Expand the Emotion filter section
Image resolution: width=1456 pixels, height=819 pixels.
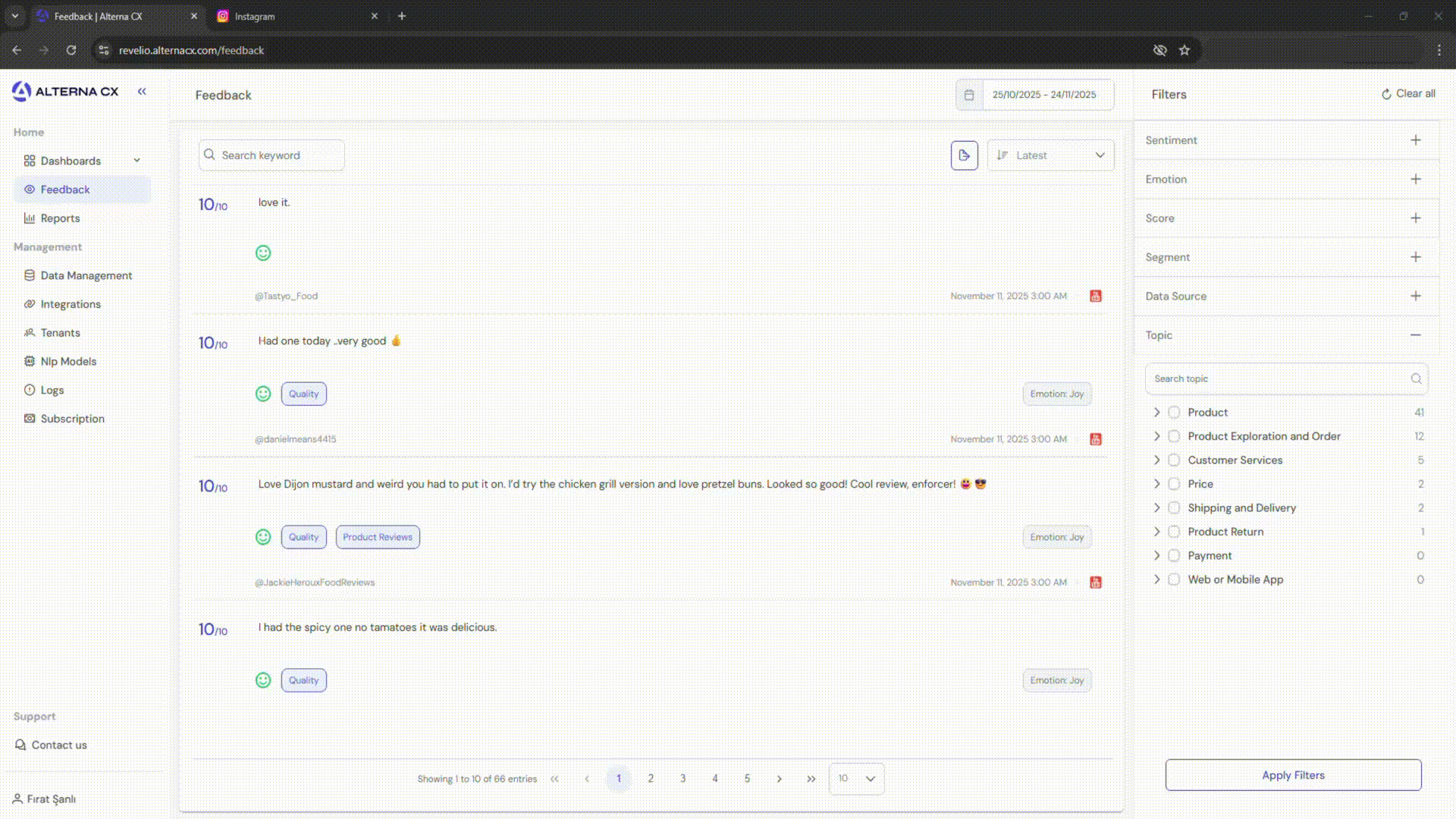[1415, 179]
